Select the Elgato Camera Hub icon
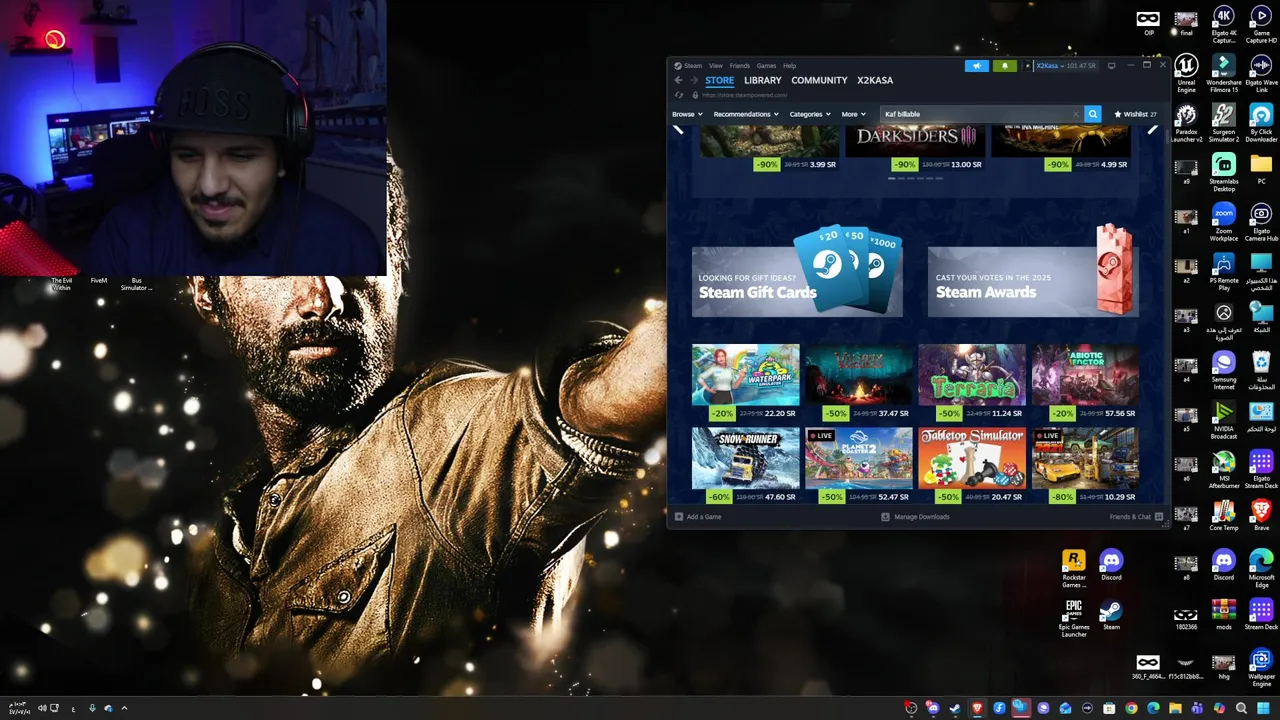The height and width of the screenshot is (720, 1280). pyautogui.click(x=1261, y=222)
